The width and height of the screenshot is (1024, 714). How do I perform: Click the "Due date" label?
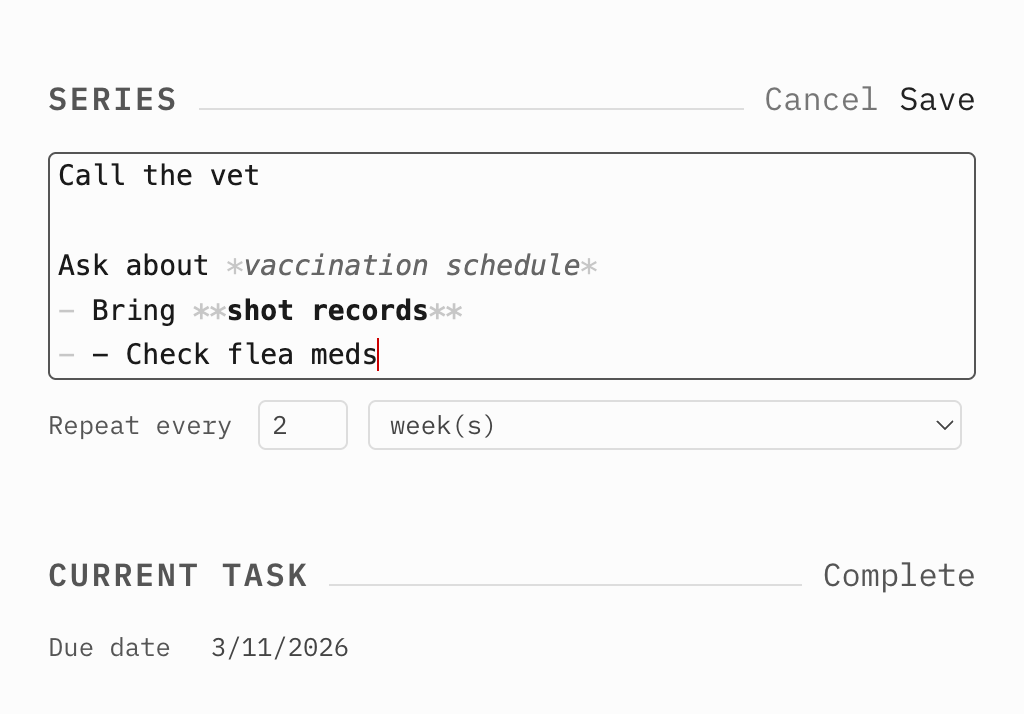click(109, 648)
